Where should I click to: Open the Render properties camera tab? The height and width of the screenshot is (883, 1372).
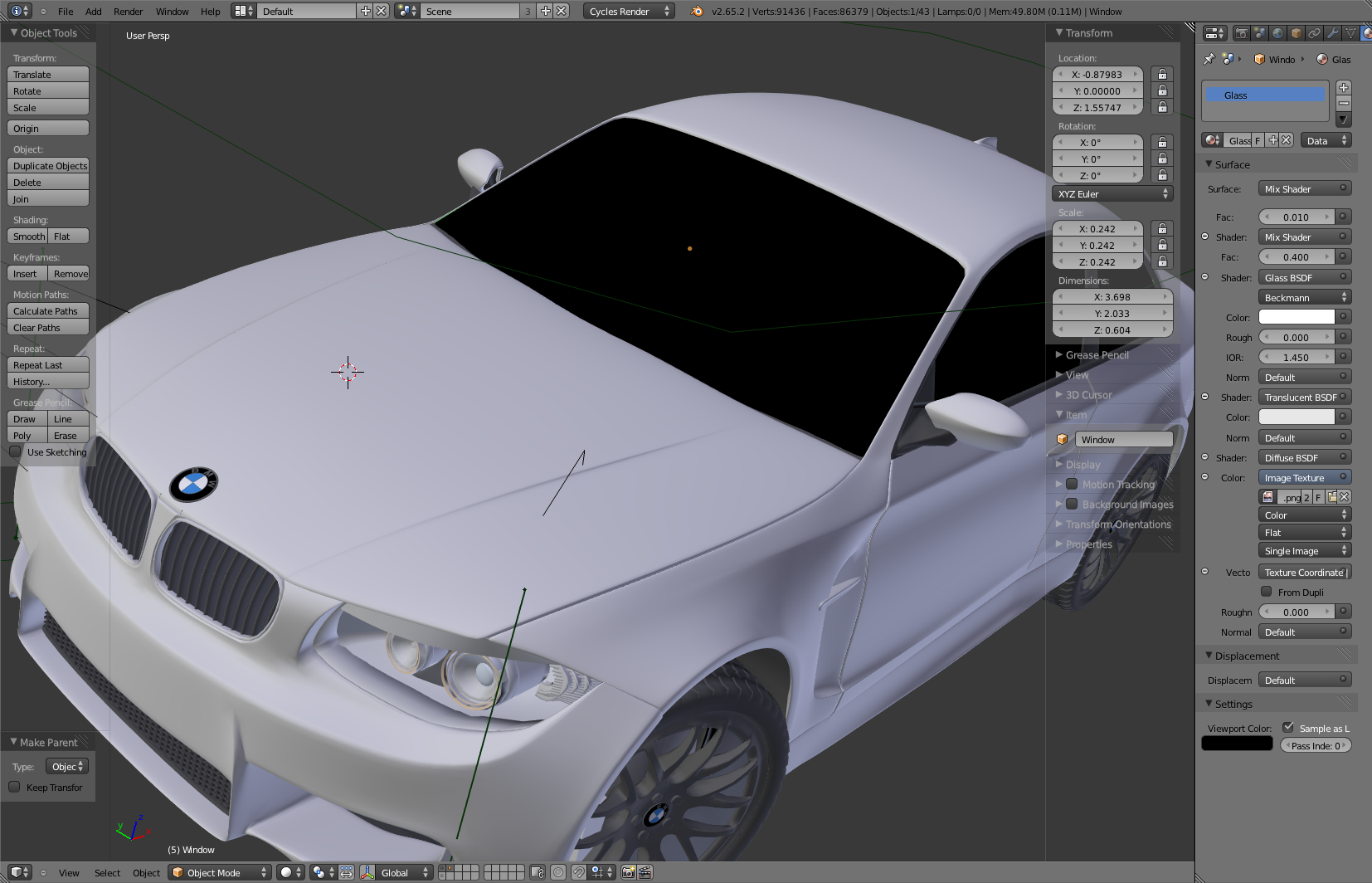coord(1242,33)
